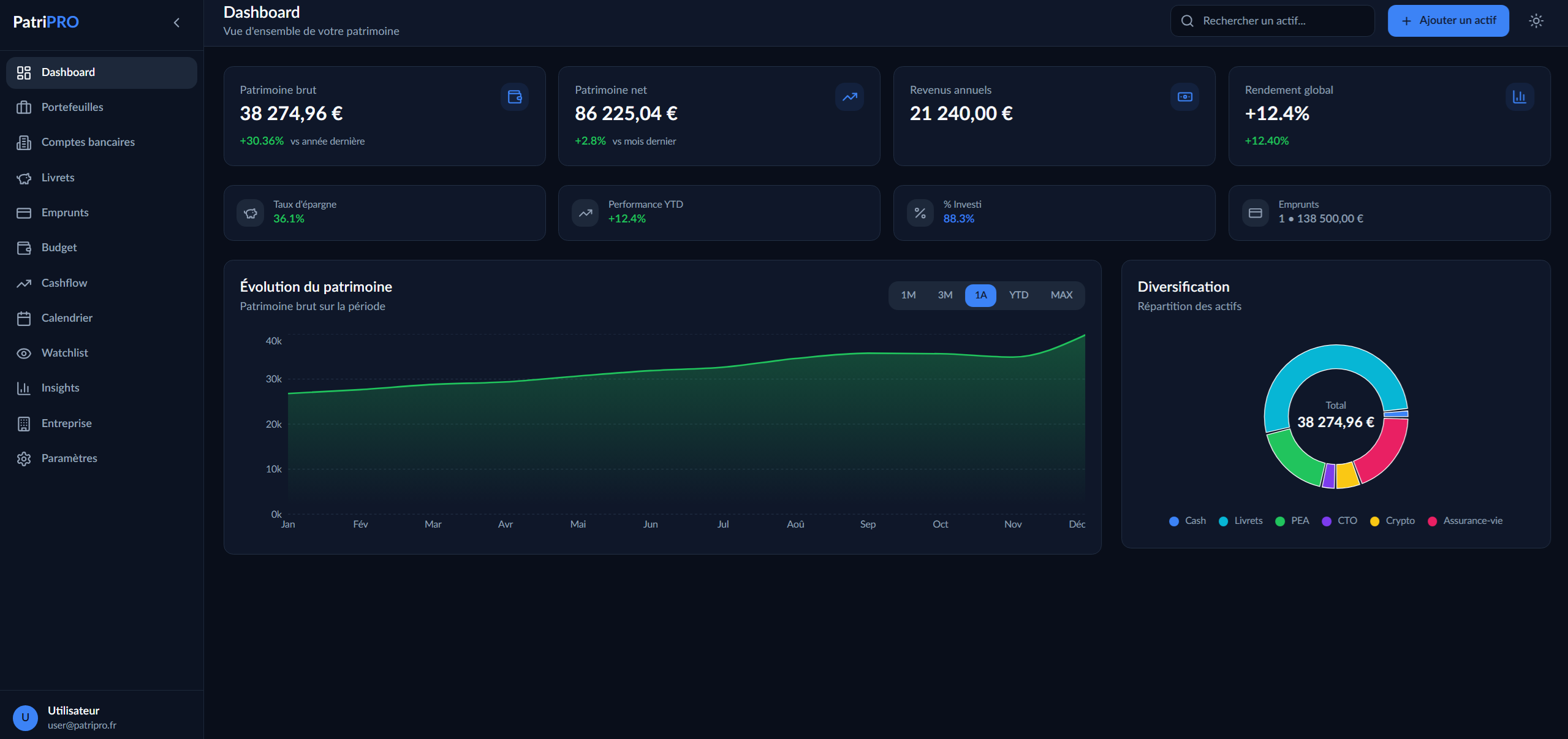Click the user@patripro.fr email text
The width and height of the screenshot is (1568, 739).
pyautogui.click(x=82, y=726)
